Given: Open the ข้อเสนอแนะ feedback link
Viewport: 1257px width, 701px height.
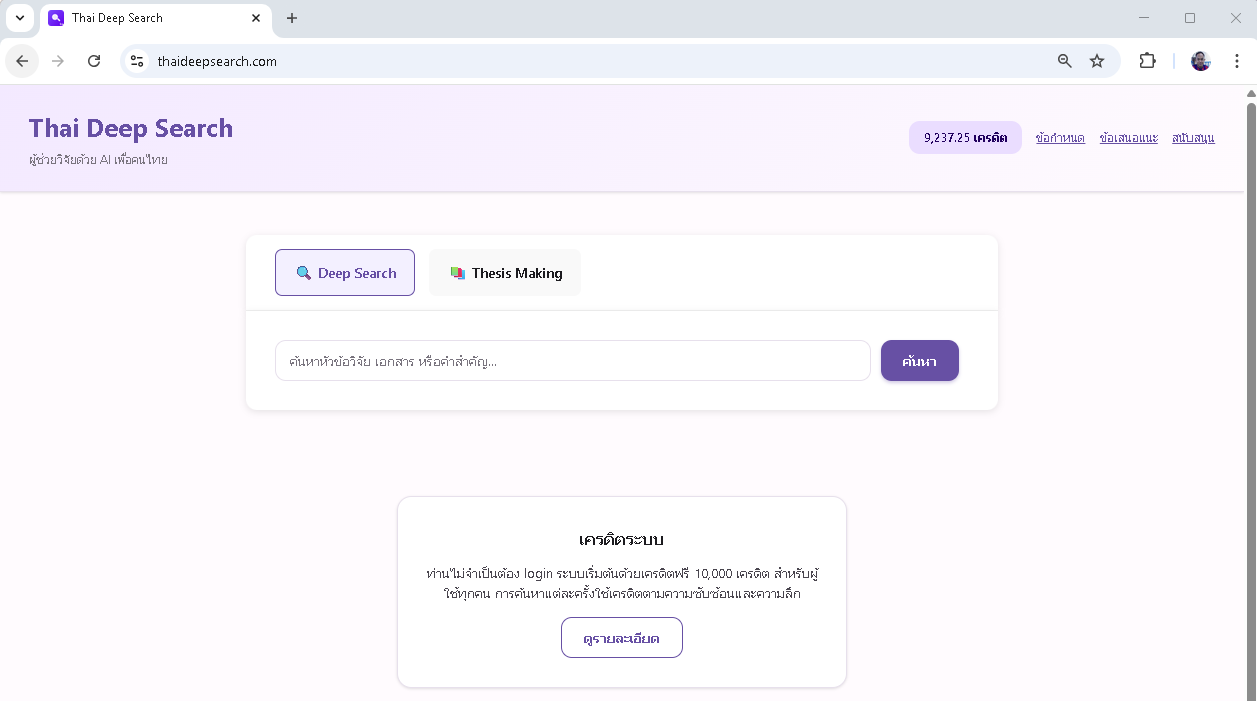Looking at the screenshot, I should (1128, 138).
